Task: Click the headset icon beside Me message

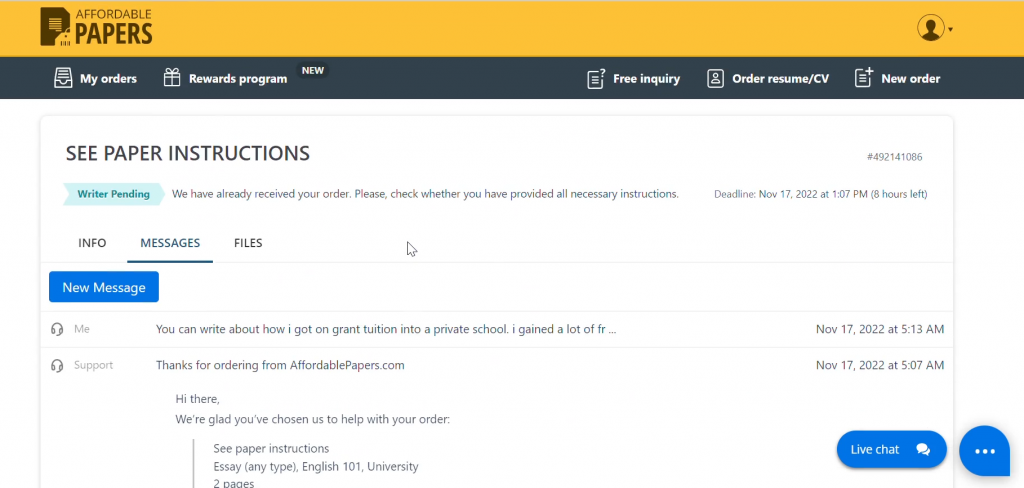Action: pos(57,329)
